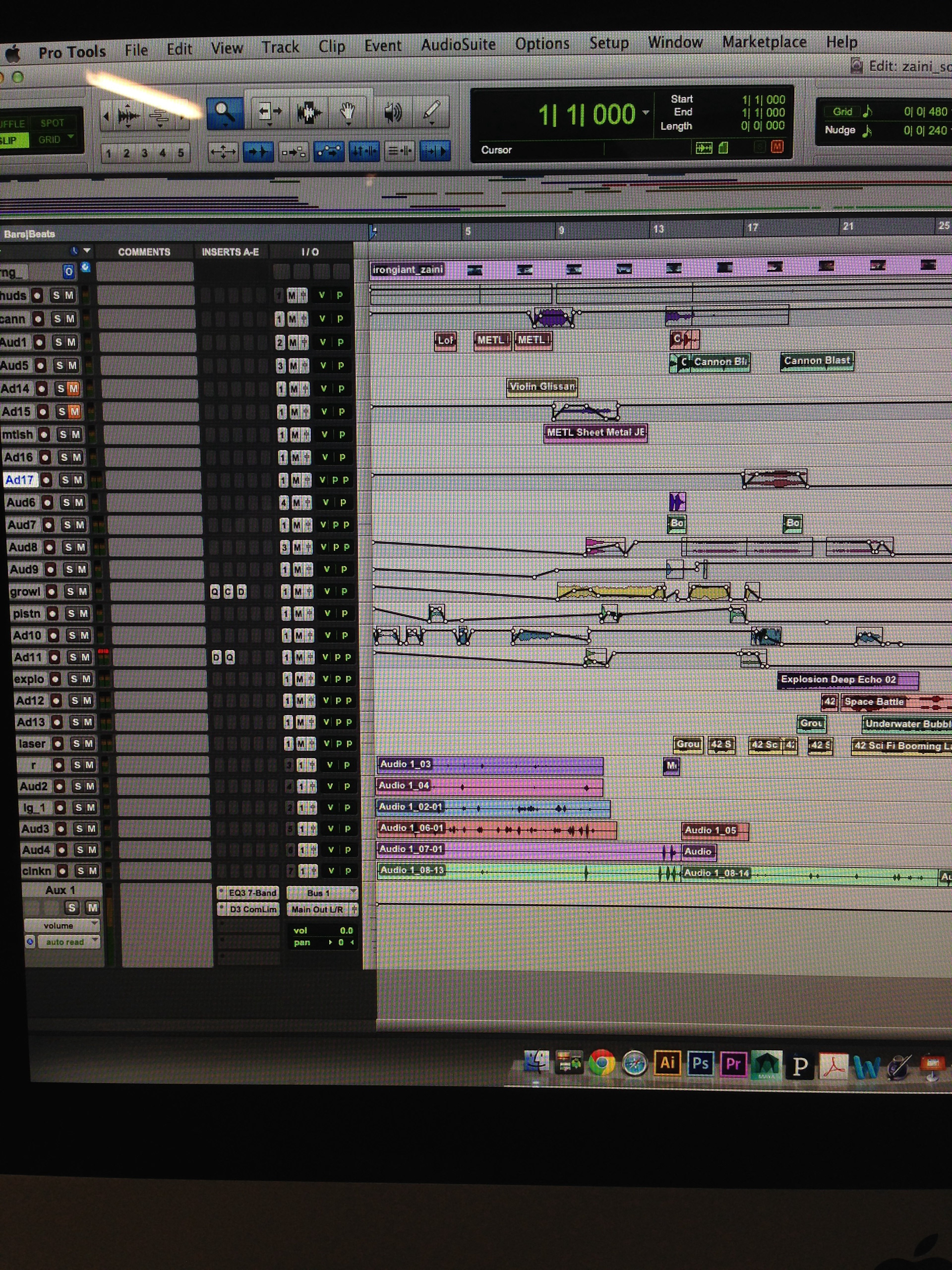Open Photoshop from the dock
Screen dimensions: 952x1270
click(x=700, y=1064)
